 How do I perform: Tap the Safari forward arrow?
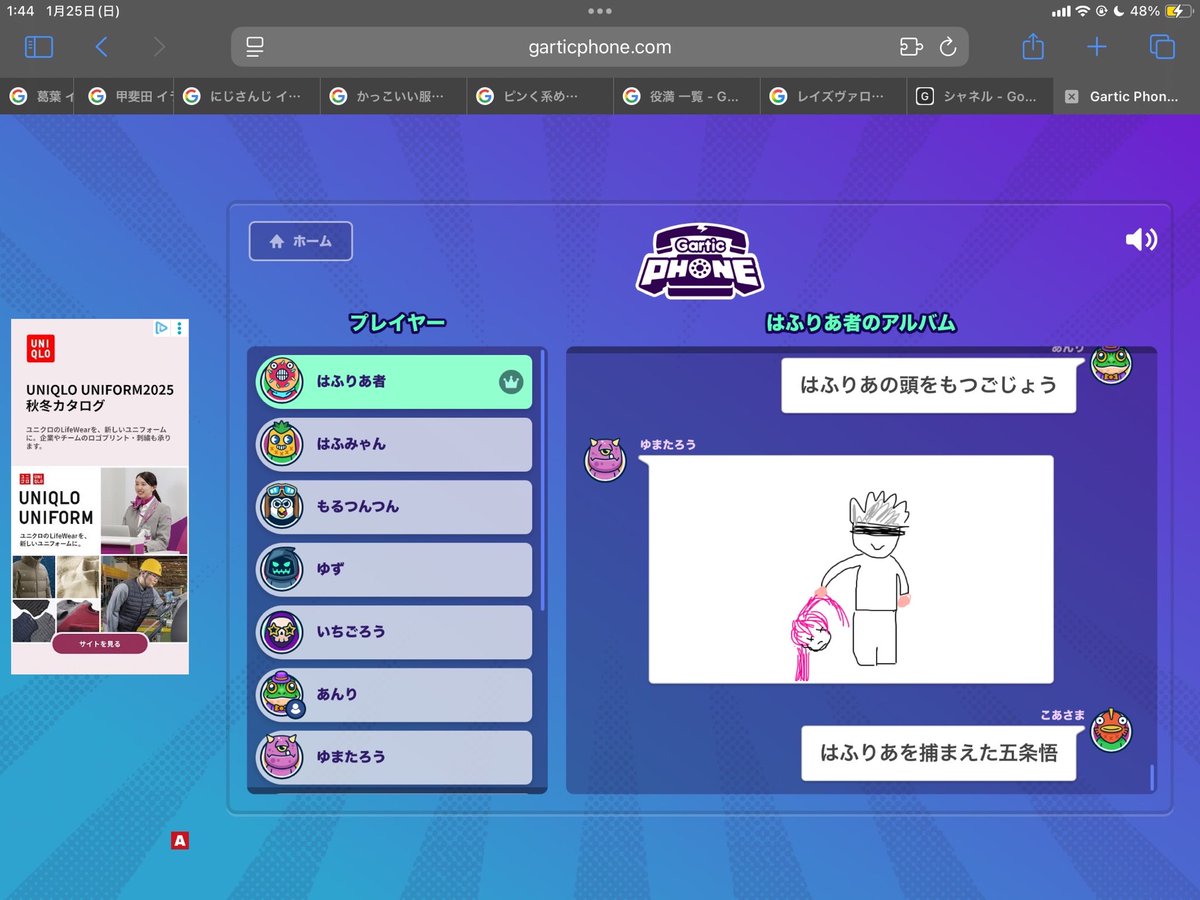(159, 47)
